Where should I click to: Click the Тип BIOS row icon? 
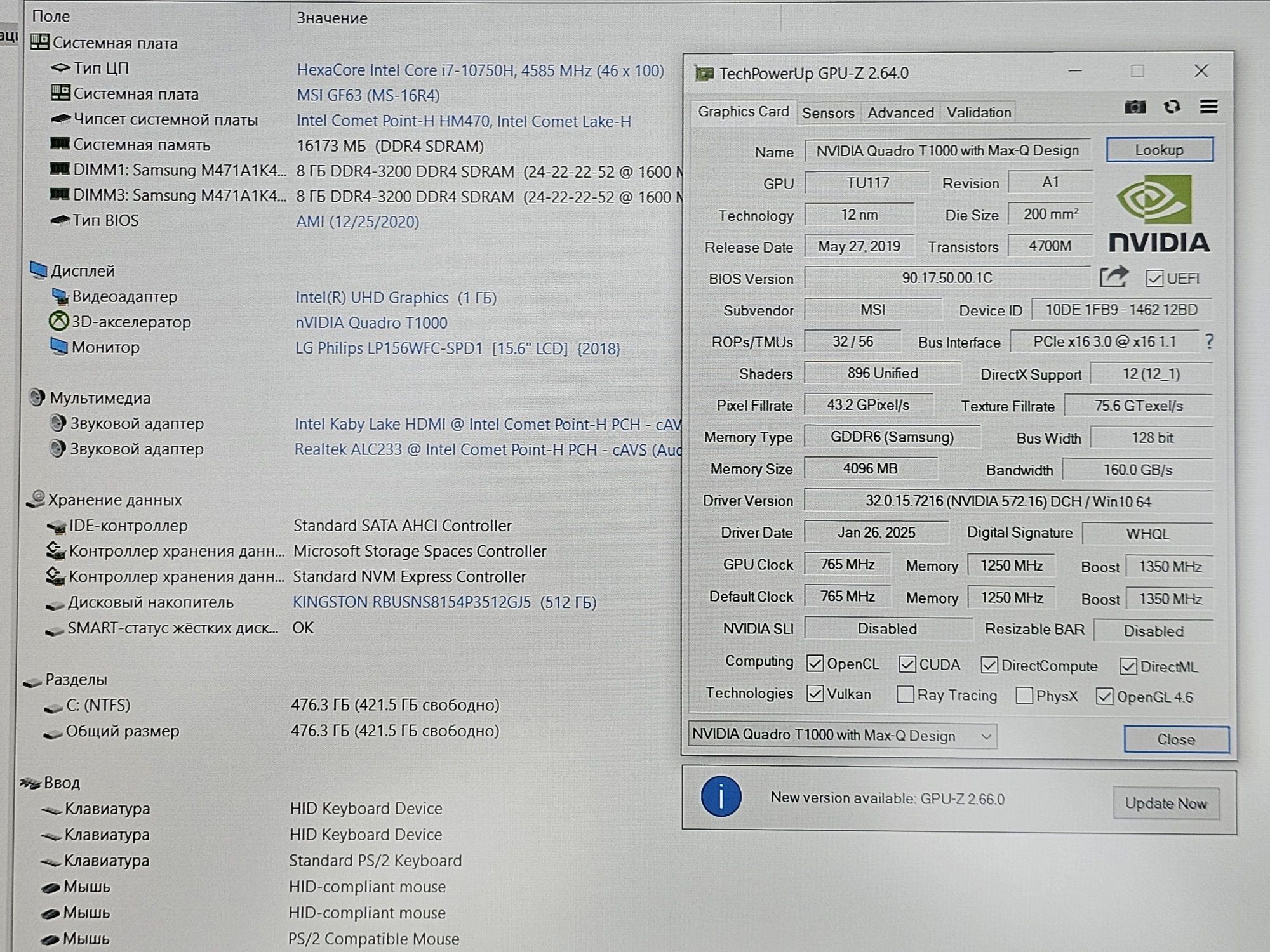tap(60, 220)
